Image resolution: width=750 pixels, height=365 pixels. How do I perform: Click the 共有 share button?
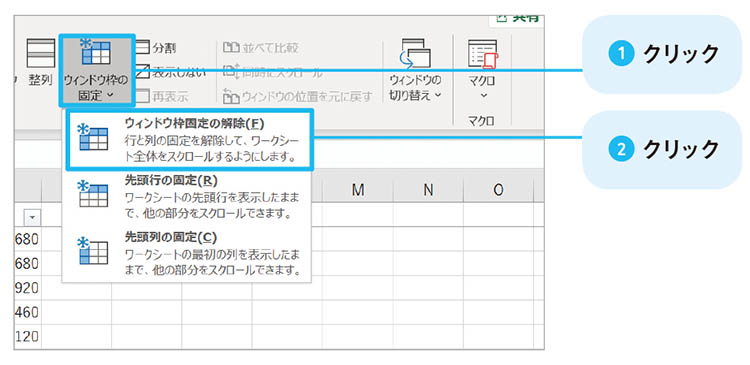click(x=518, y=18)
